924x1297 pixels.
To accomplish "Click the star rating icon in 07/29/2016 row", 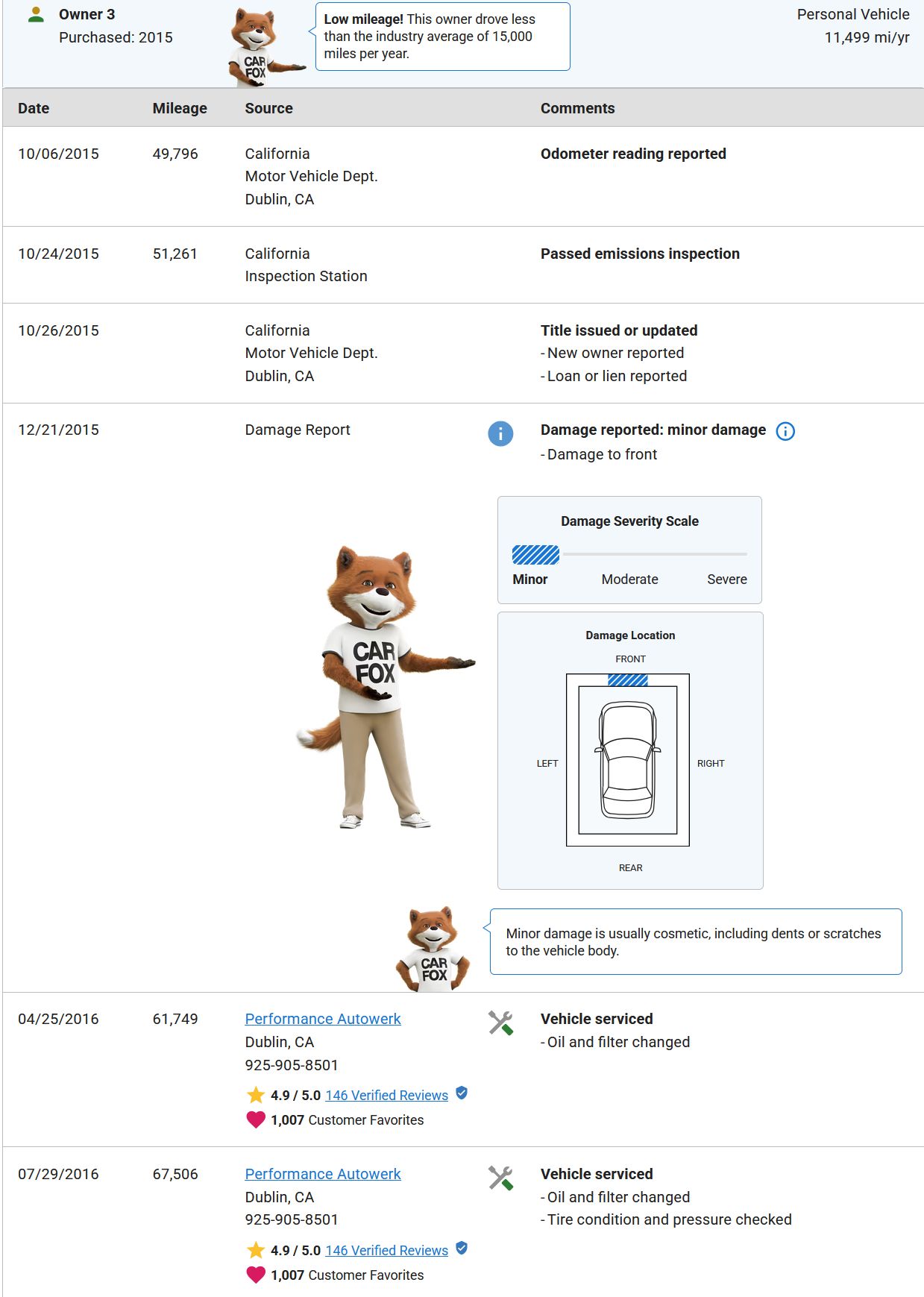I will pos(256,1250).
